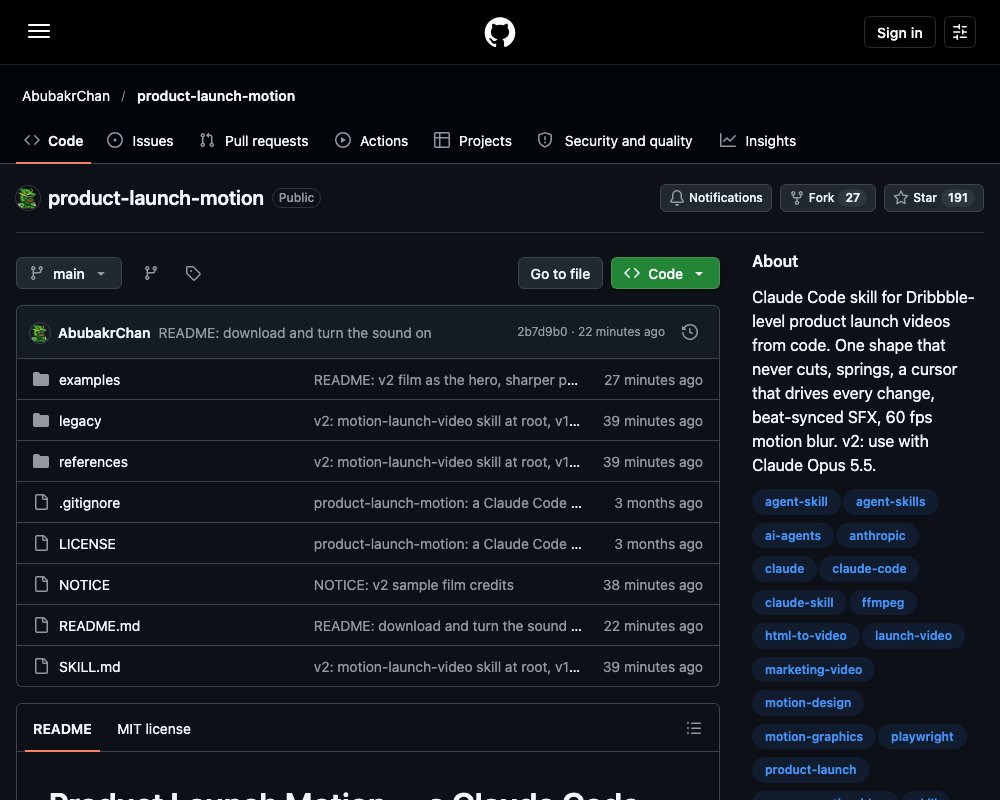This screenshot has width=1000, height=800.
Task: Click committer avatar in latest commit row
Action: [40, 332]
